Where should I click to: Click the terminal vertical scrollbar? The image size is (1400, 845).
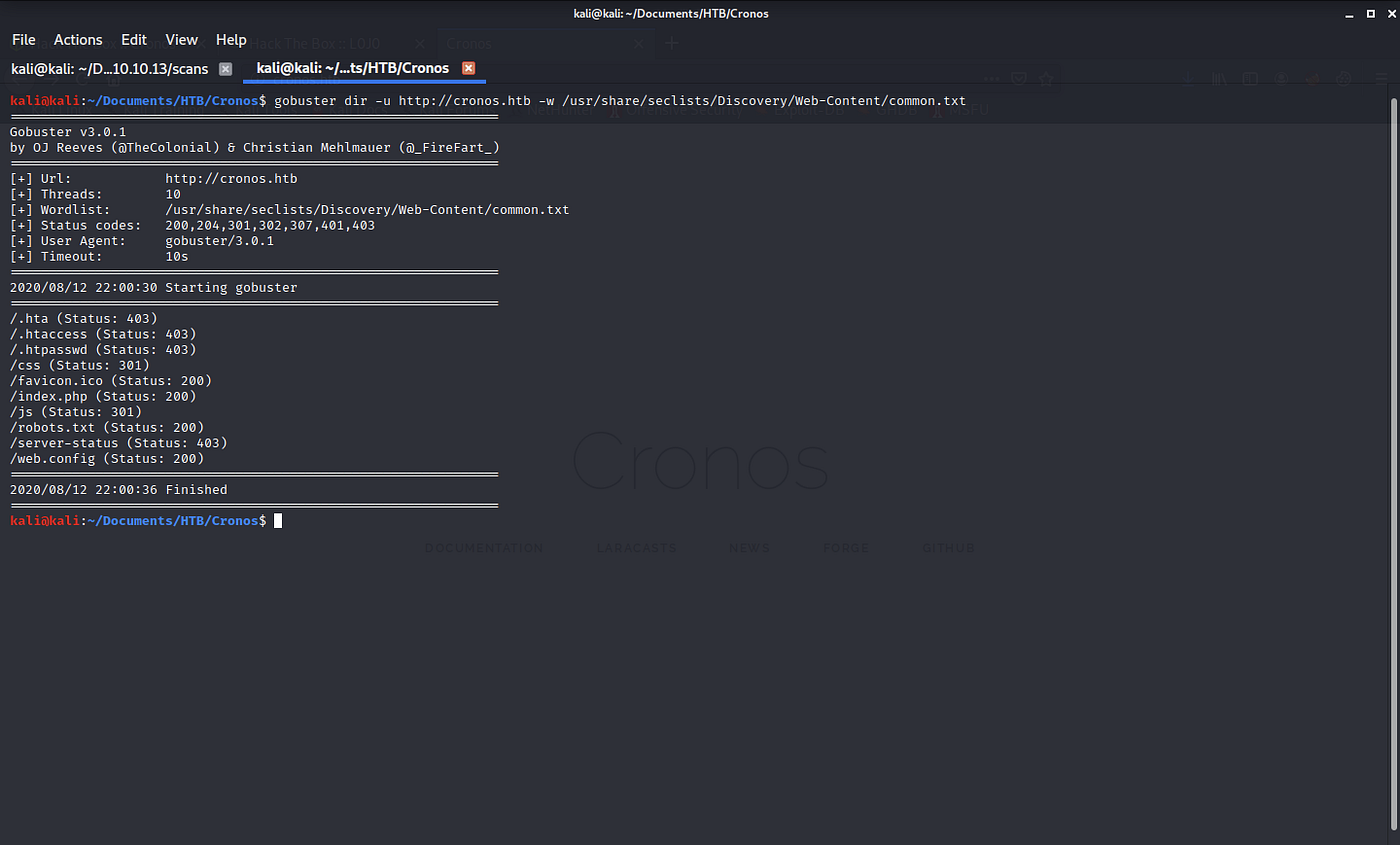pyautogui.click(x=1393, y=464)
